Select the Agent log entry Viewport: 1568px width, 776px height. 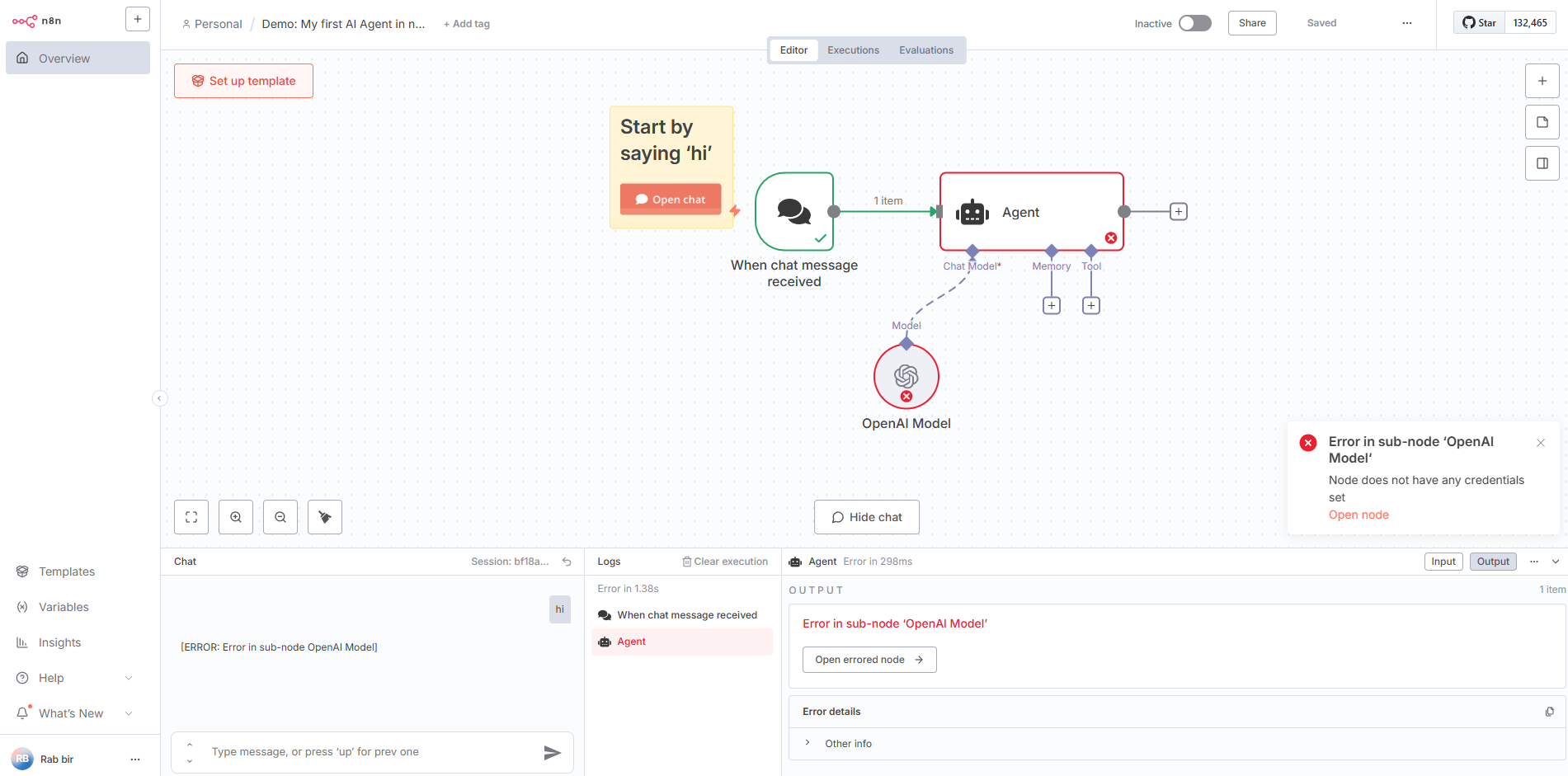[682, 642]
